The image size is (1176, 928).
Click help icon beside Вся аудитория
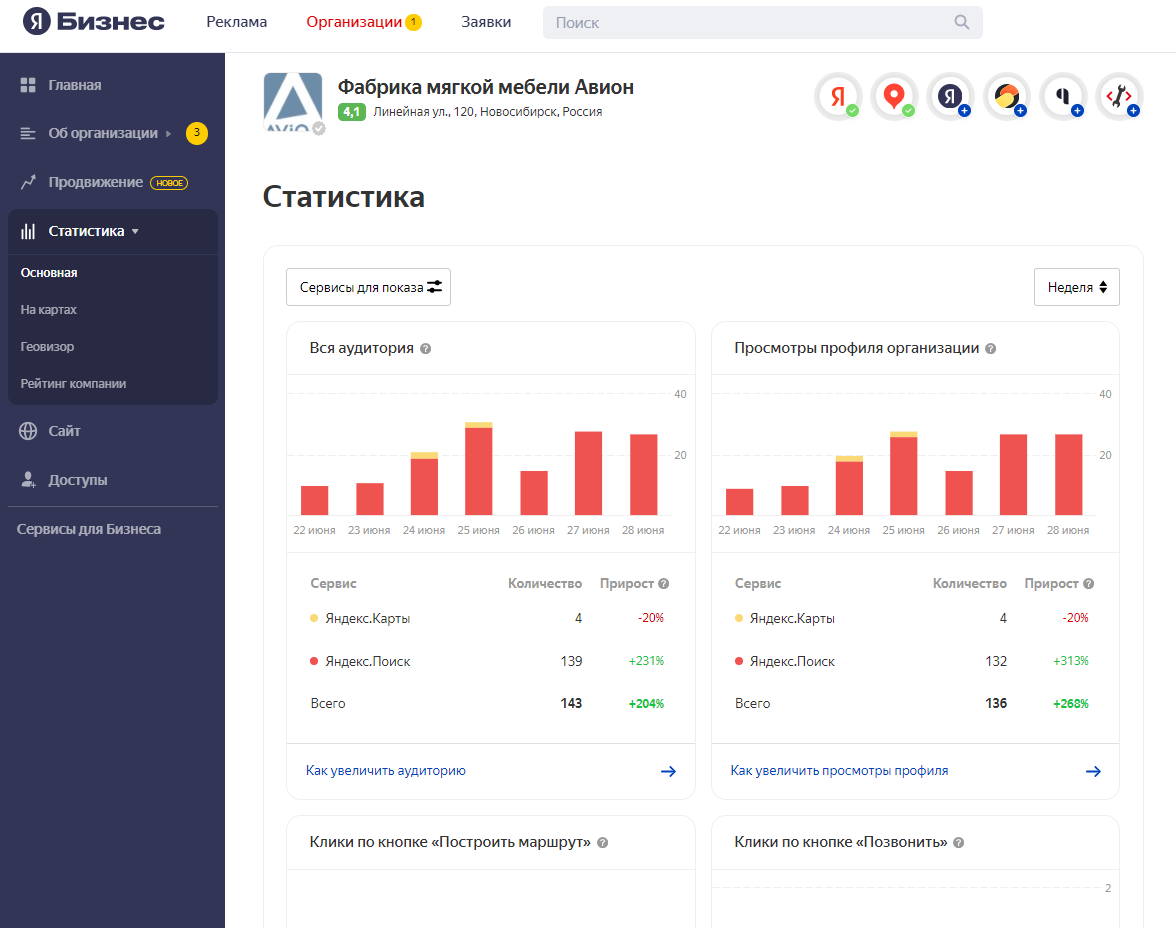425,349
